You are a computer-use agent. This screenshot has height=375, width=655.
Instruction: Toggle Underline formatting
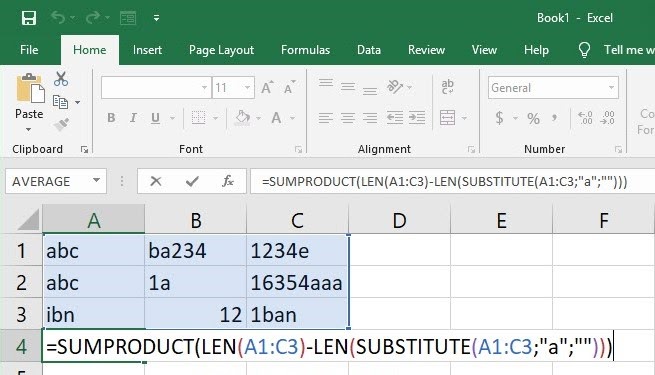point(155,118)
